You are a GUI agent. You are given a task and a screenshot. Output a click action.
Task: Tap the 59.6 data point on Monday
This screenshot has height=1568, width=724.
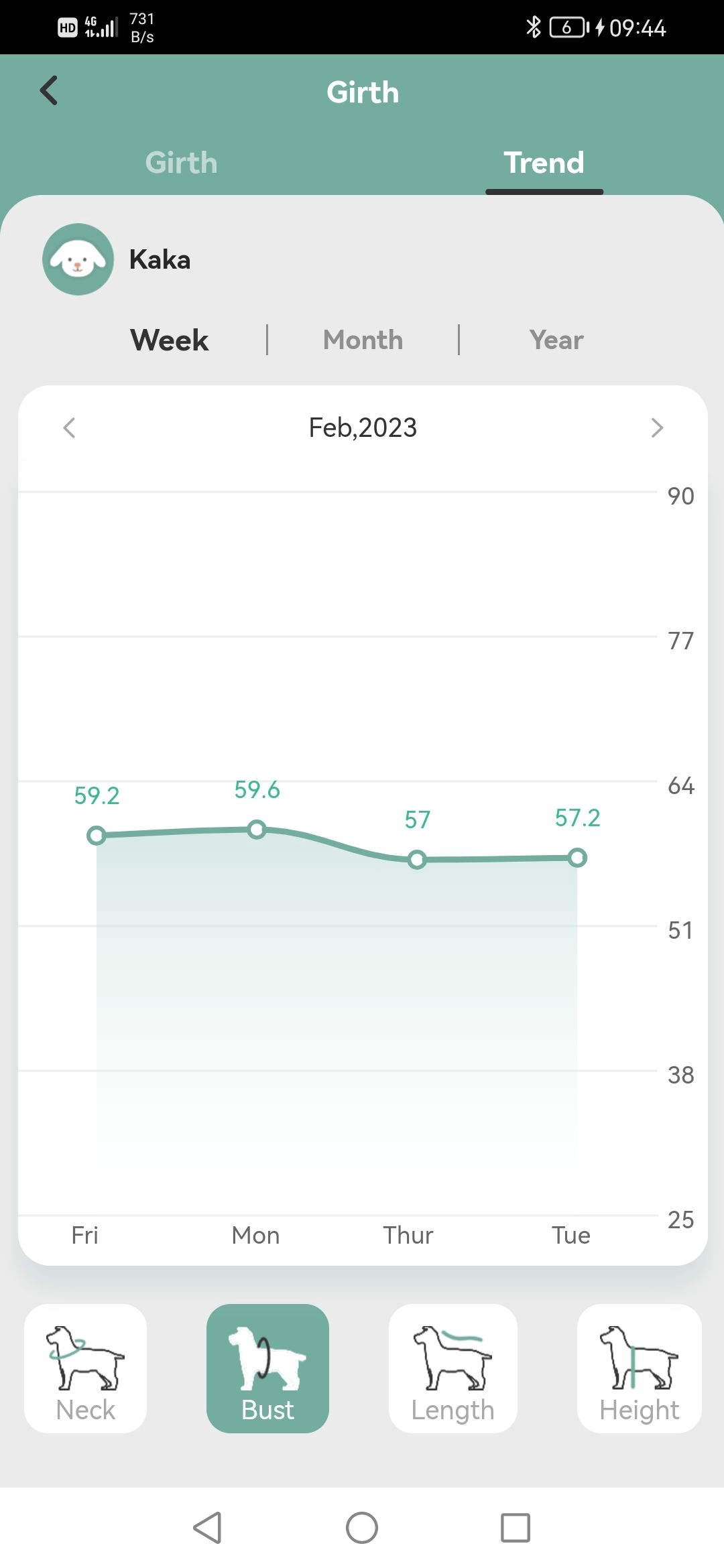point(257,830)
